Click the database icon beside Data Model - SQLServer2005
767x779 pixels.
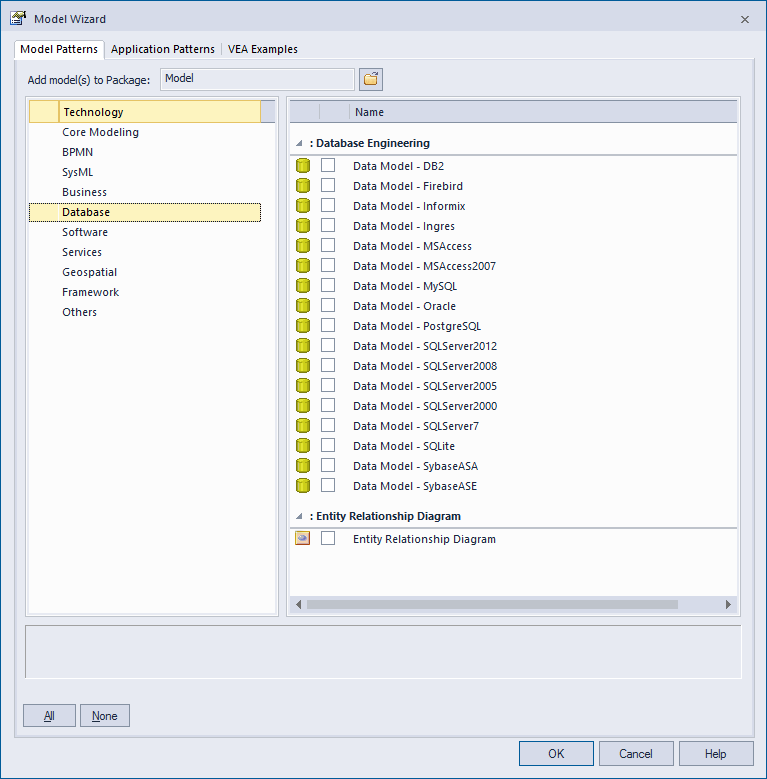pos(303,386)
